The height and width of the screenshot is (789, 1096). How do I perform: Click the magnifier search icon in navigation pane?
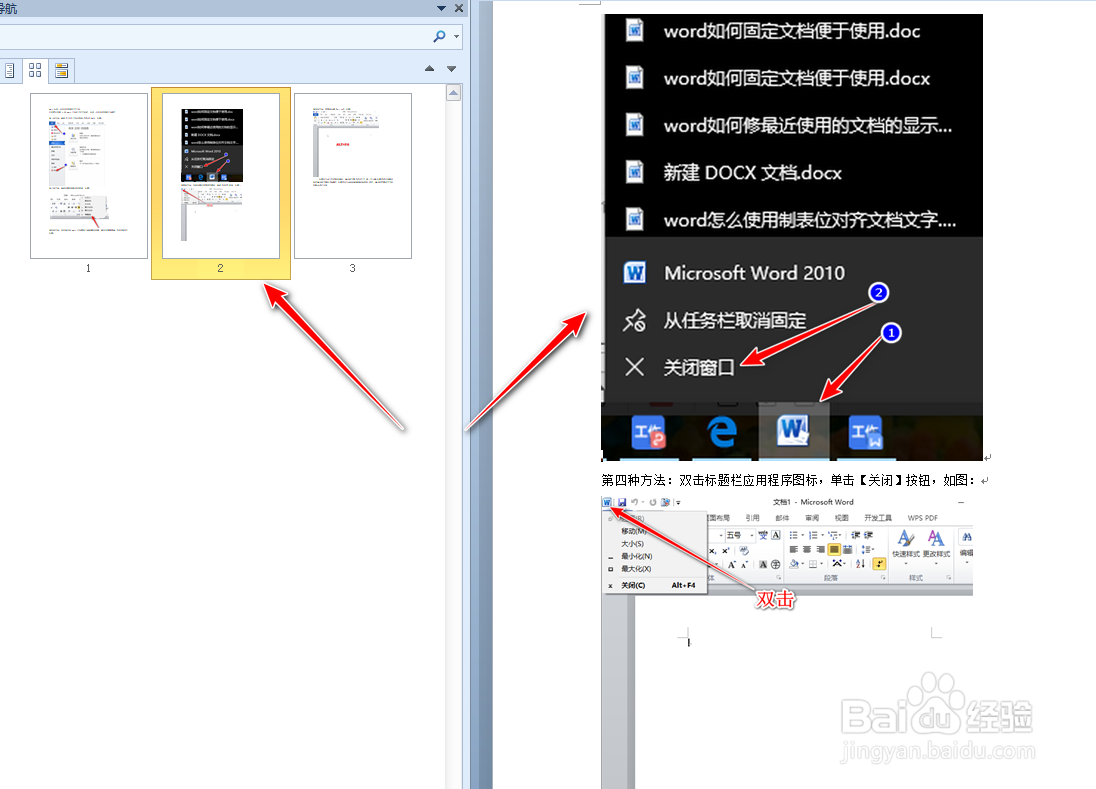(439, 36)
